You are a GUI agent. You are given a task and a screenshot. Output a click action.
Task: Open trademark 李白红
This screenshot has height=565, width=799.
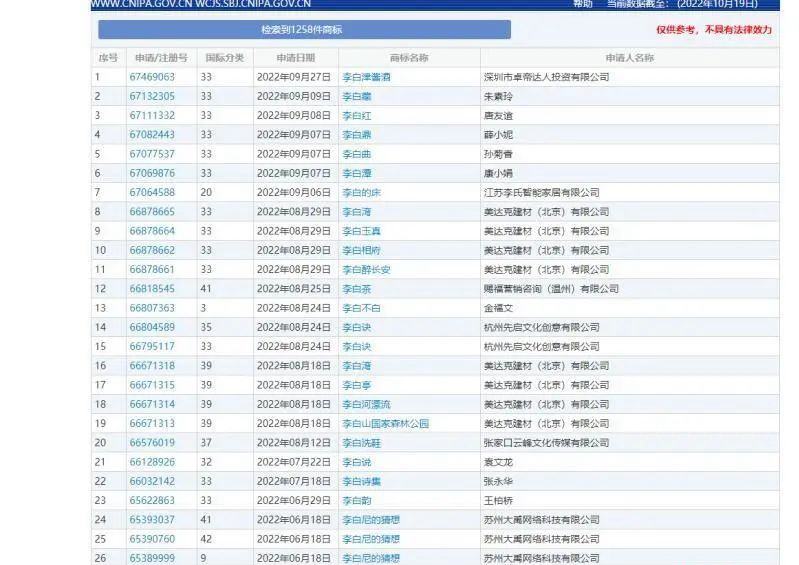click(x=357, y=116)
